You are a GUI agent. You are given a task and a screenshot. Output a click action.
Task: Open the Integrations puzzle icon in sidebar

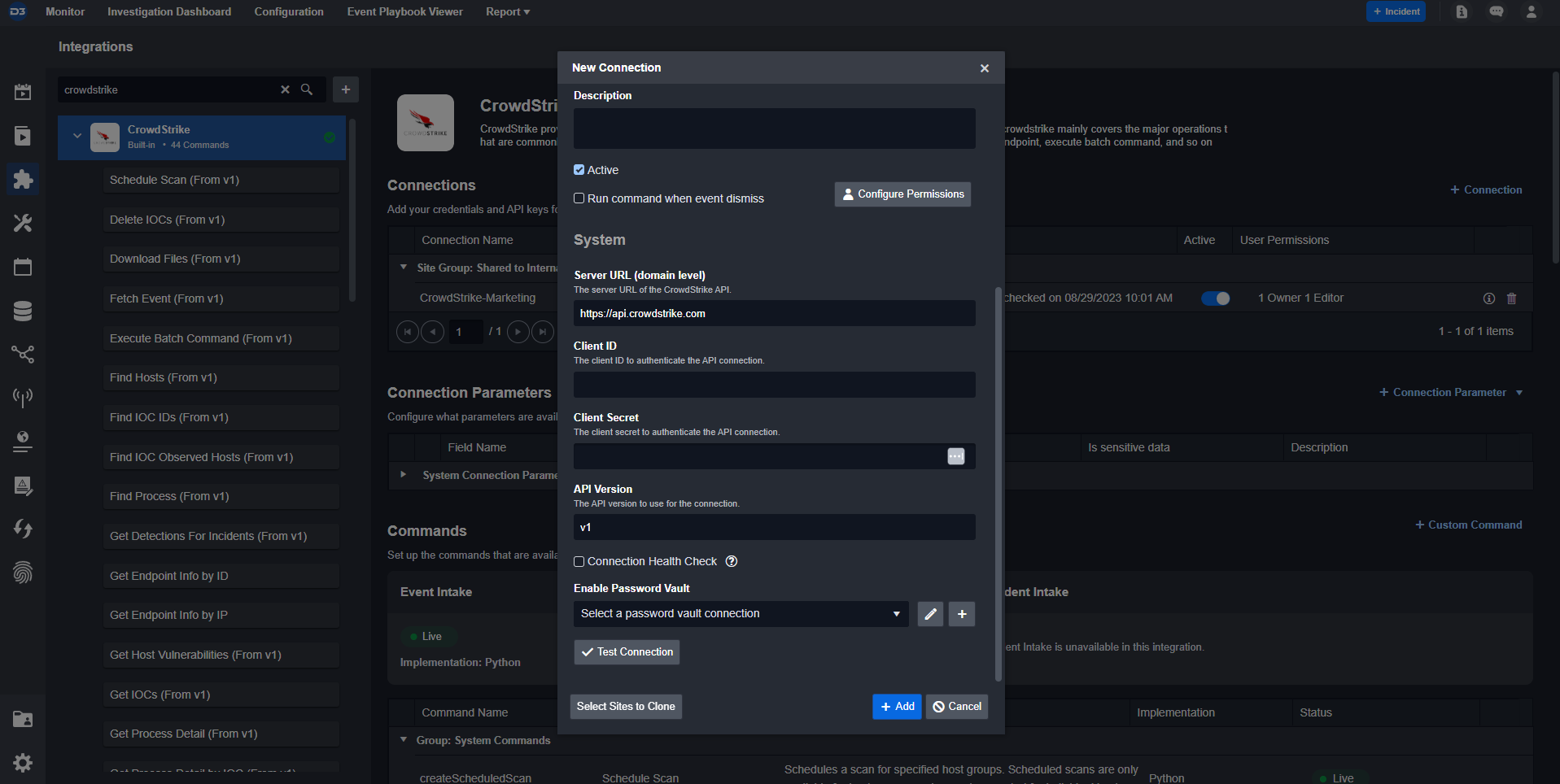coord(23,179)
